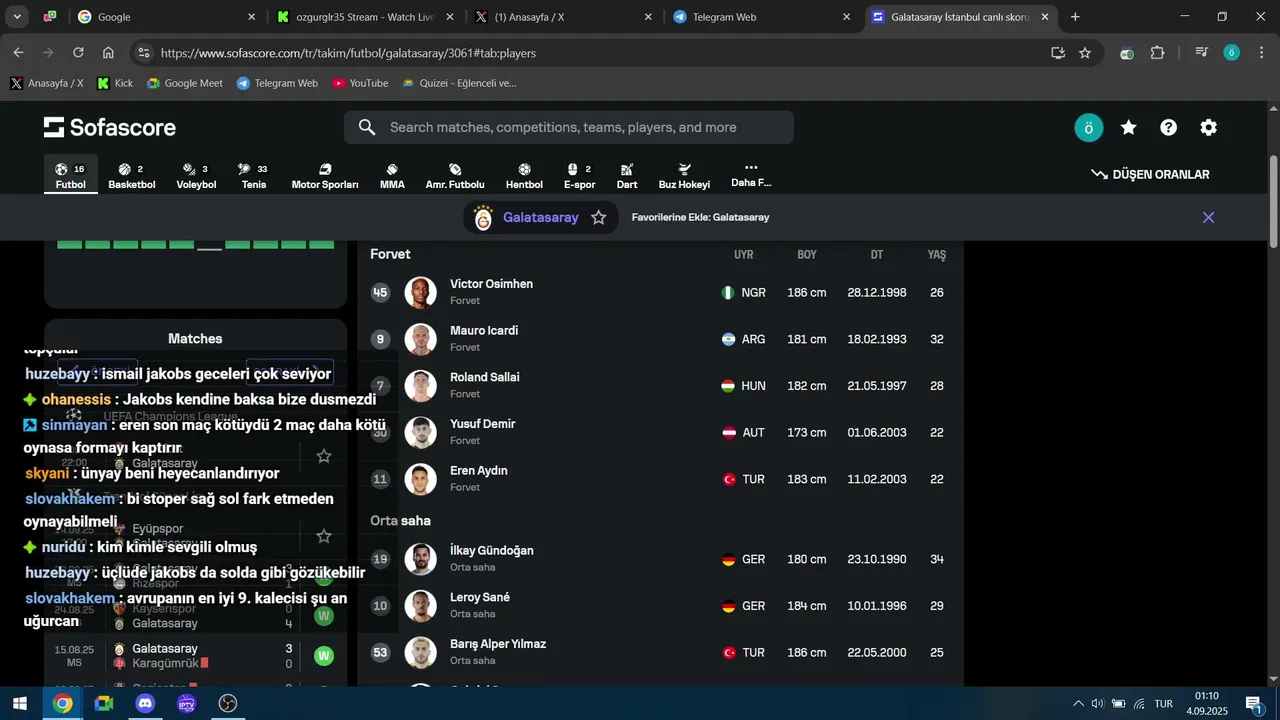Screen dimensions: 1280x720
Task: Open the browser extensions puzzle icon
Action: pos(1158,53)
